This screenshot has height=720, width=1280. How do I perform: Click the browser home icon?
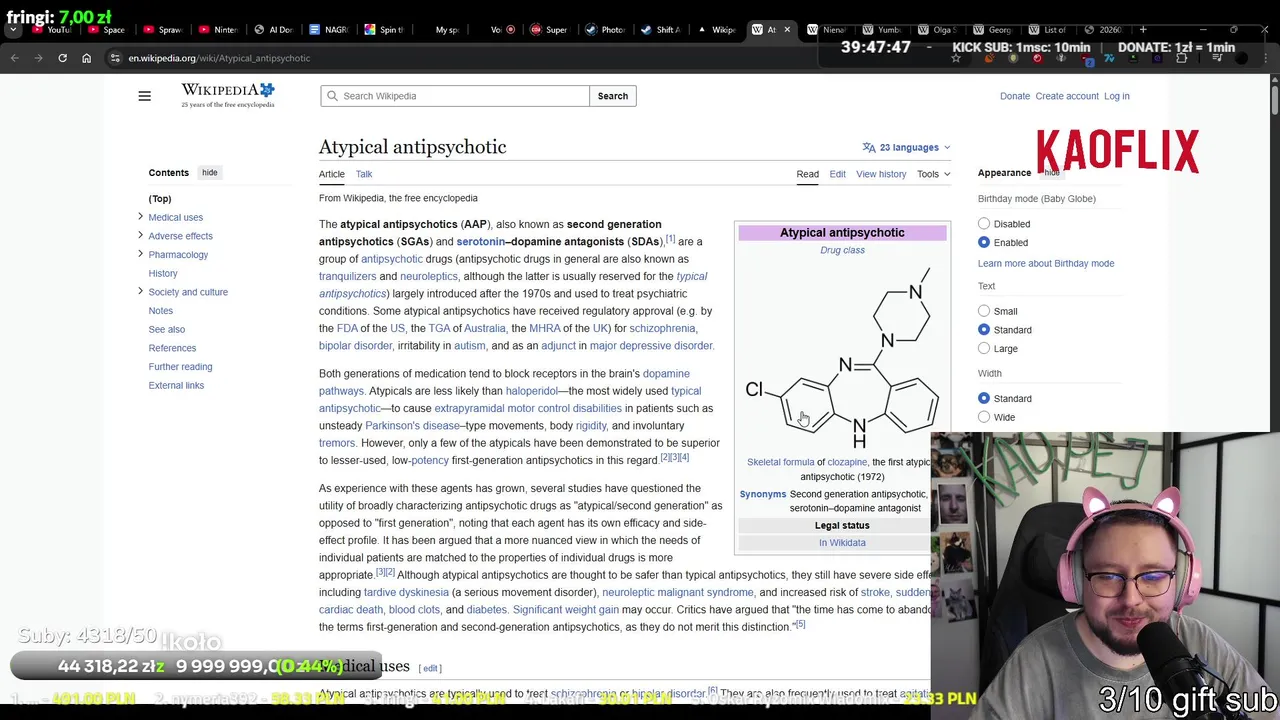tap(86, 58)
